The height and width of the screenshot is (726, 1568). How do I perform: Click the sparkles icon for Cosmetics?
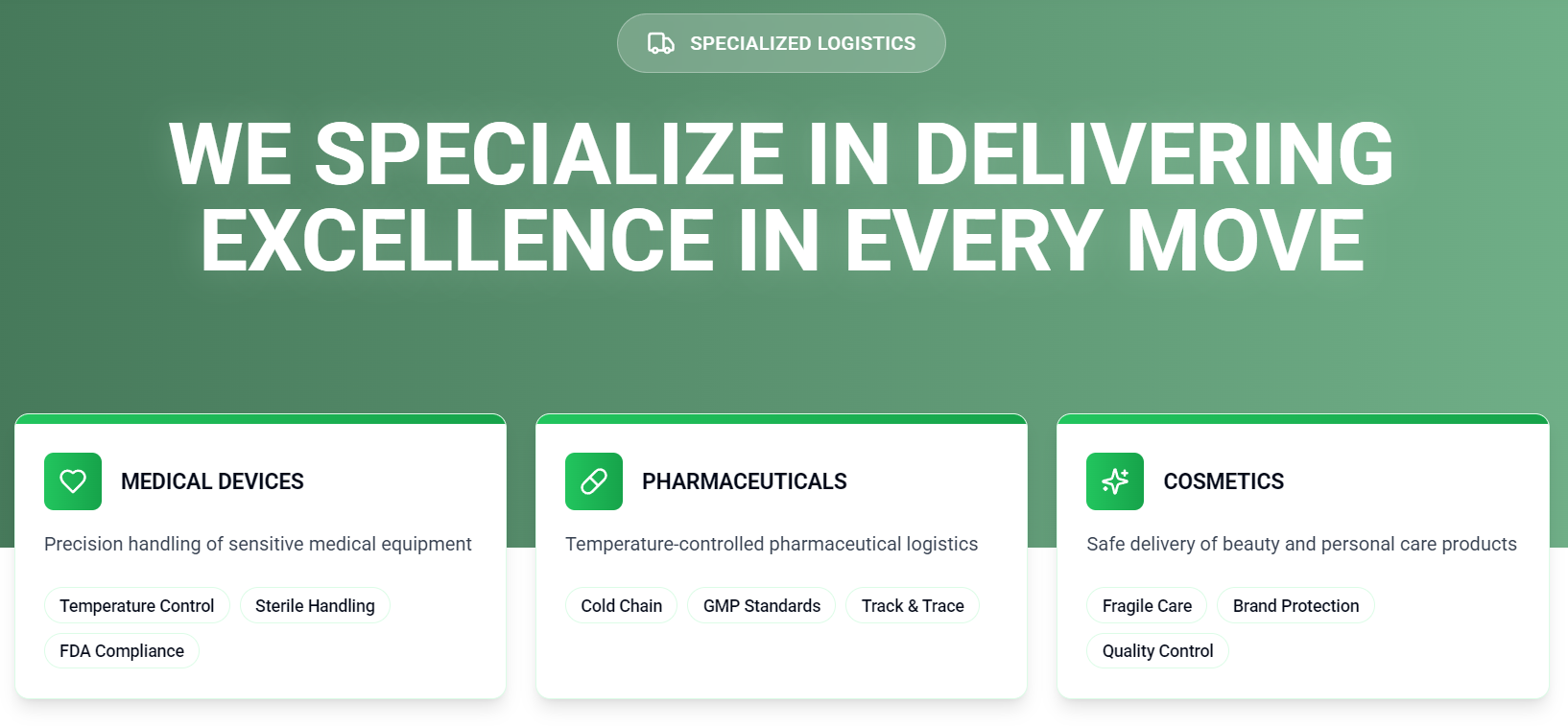click(x=1115, y=481)
